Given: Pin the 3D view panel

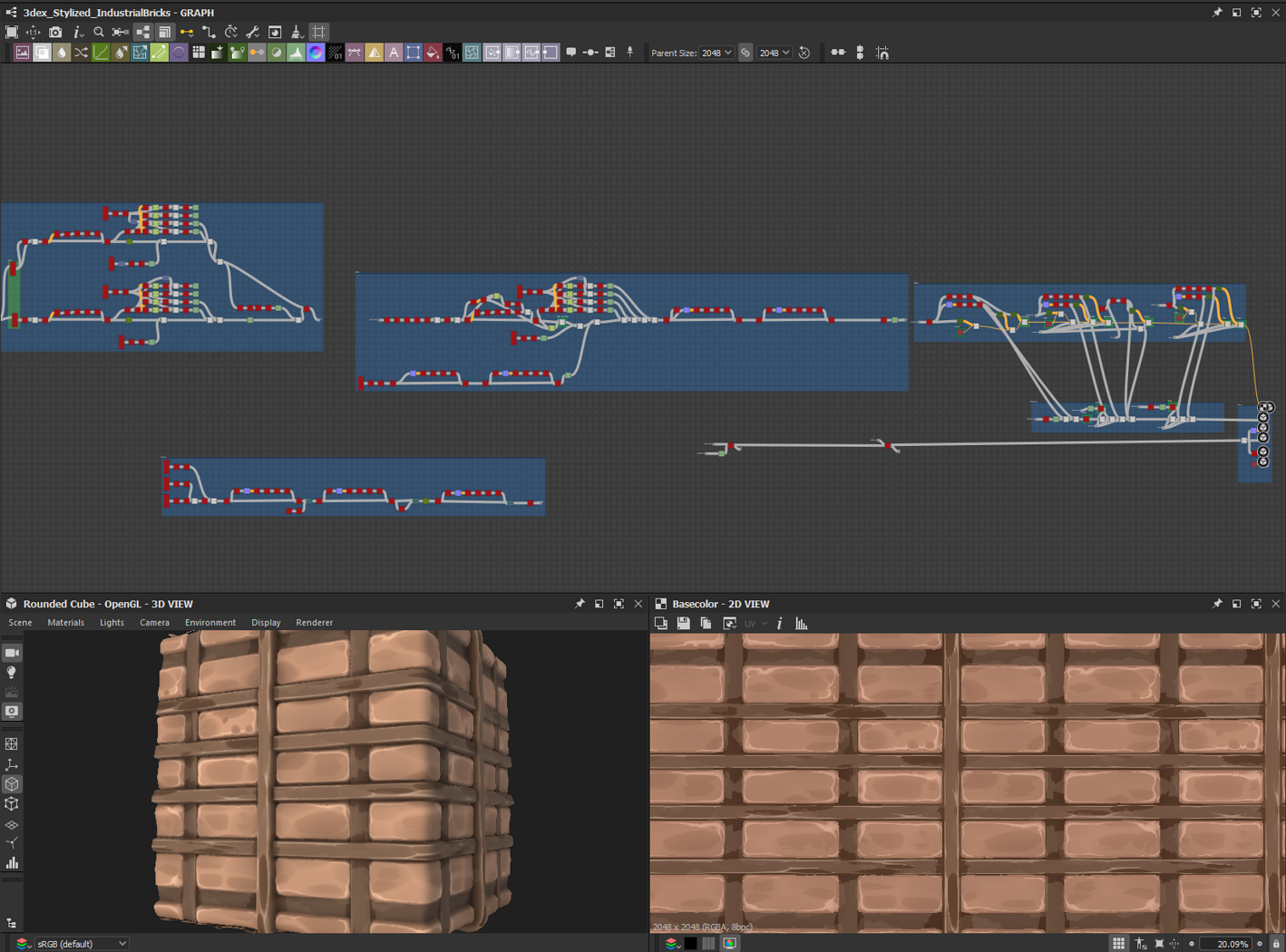Looking at the screenshot, I should tap(580, 604).
